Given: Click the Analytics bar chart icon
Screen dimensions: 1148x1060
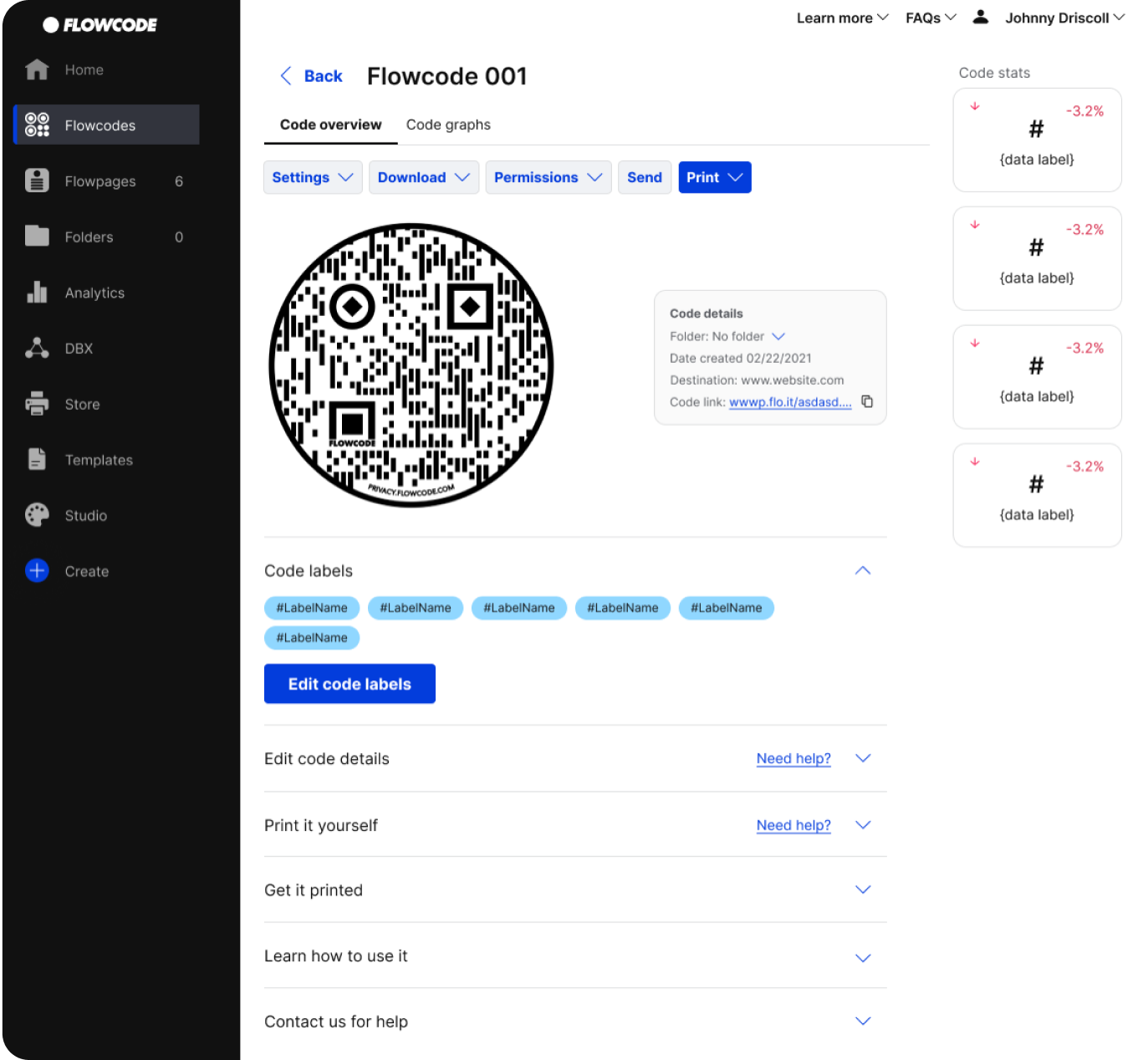Looking at the screenshot, I should point(37,293).
